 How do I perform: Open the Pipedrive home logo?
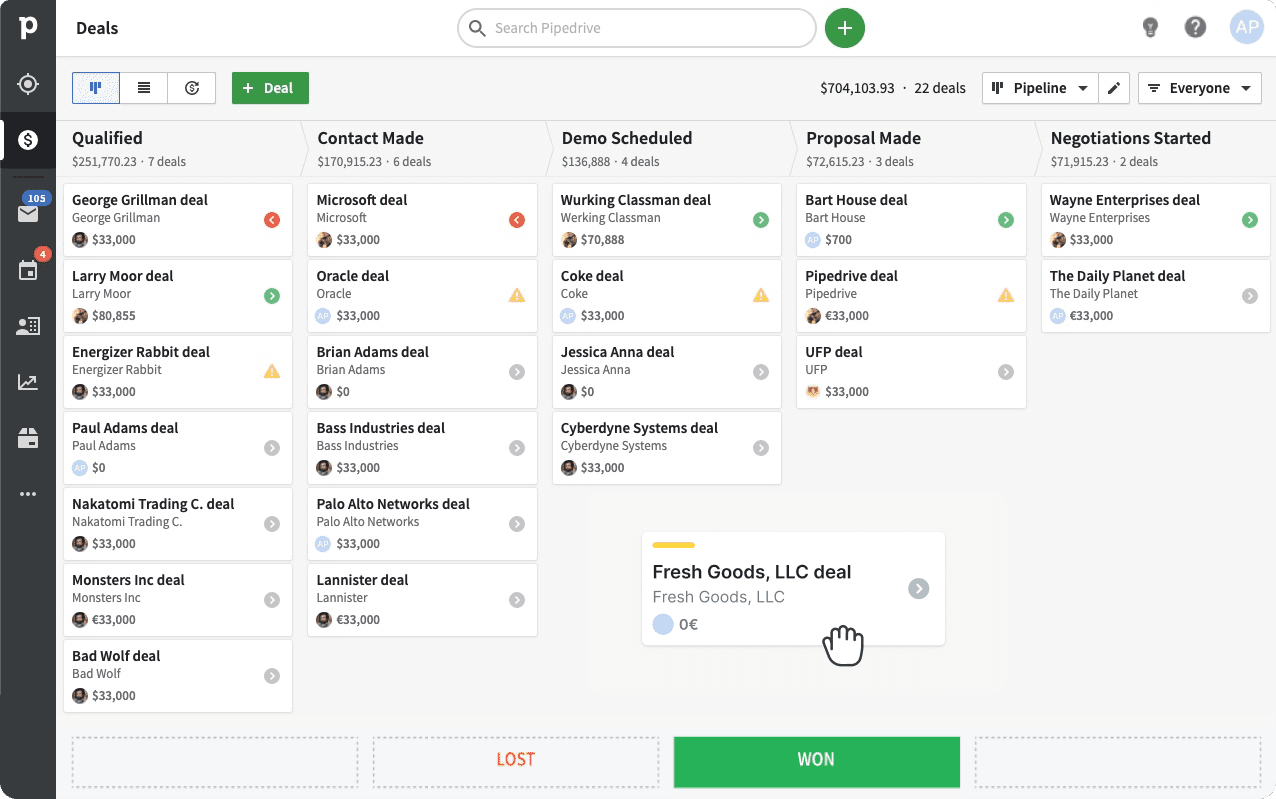[x=27, y=27]
